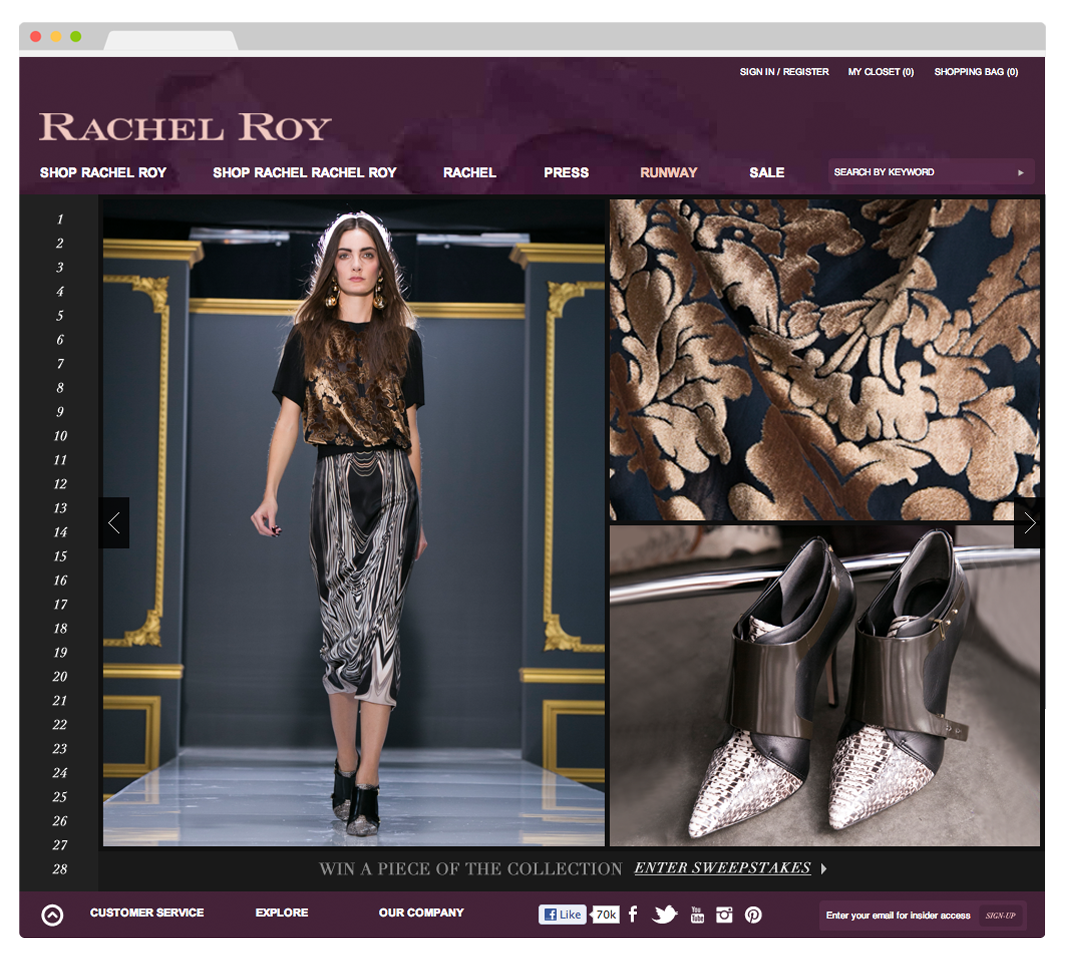The width and height of the screenshot is (1069, 958).
Task: Select the Runway nav item
Action: (668, 173)
